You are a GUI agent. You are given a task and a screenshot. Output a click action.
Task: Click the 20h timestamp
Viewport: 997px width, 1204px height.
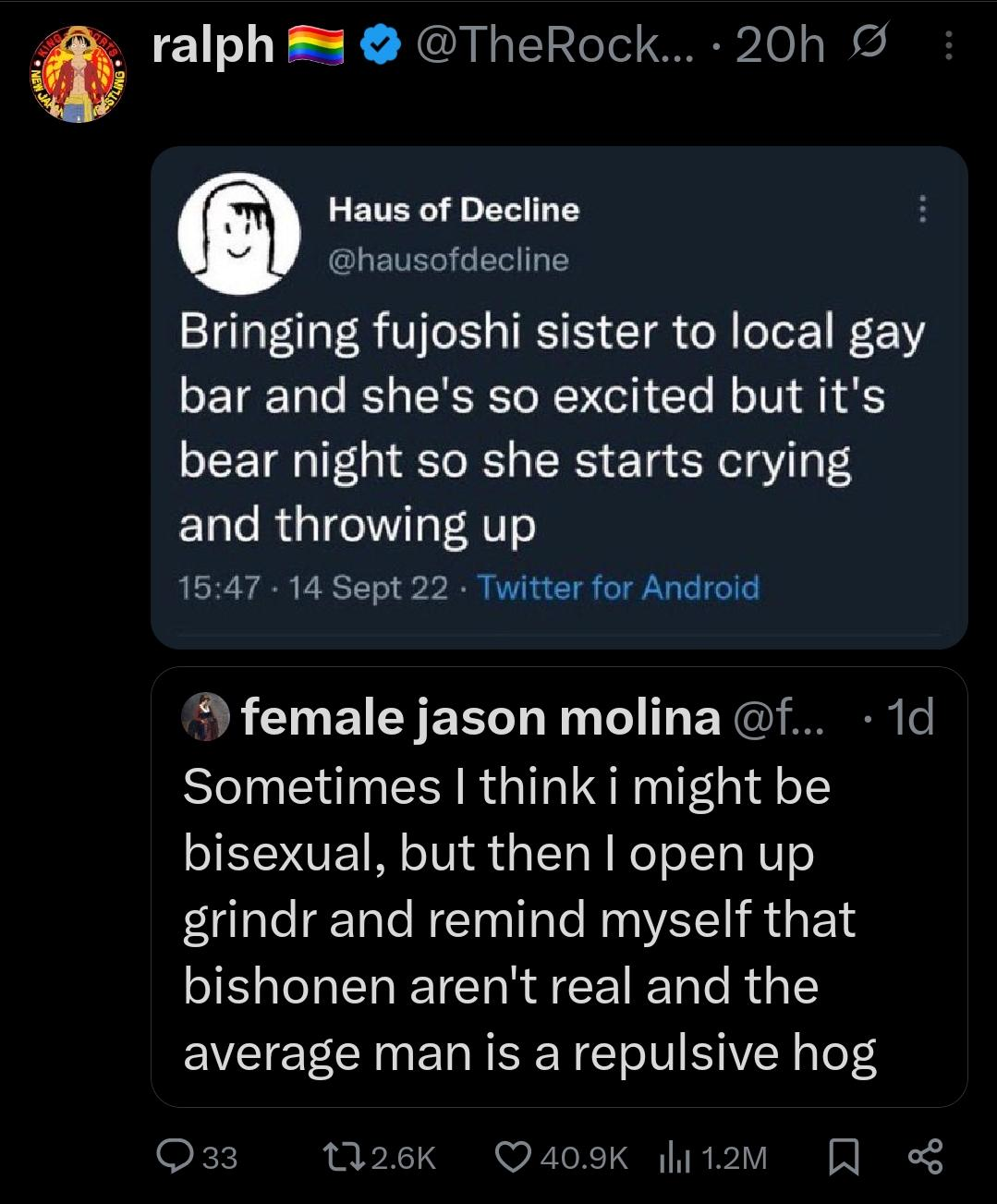click(779, 43)
